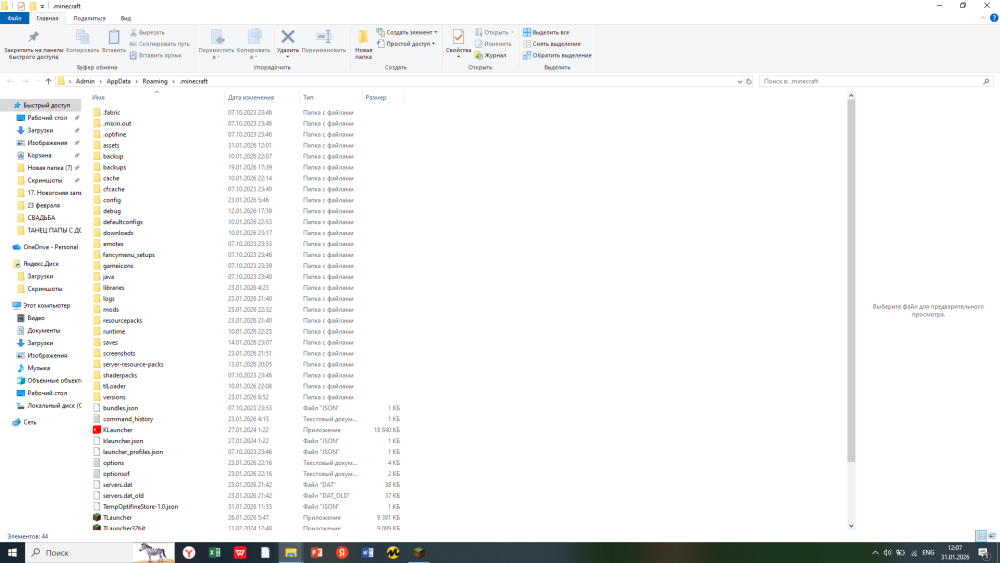Select the mods folder

point(110,310)
